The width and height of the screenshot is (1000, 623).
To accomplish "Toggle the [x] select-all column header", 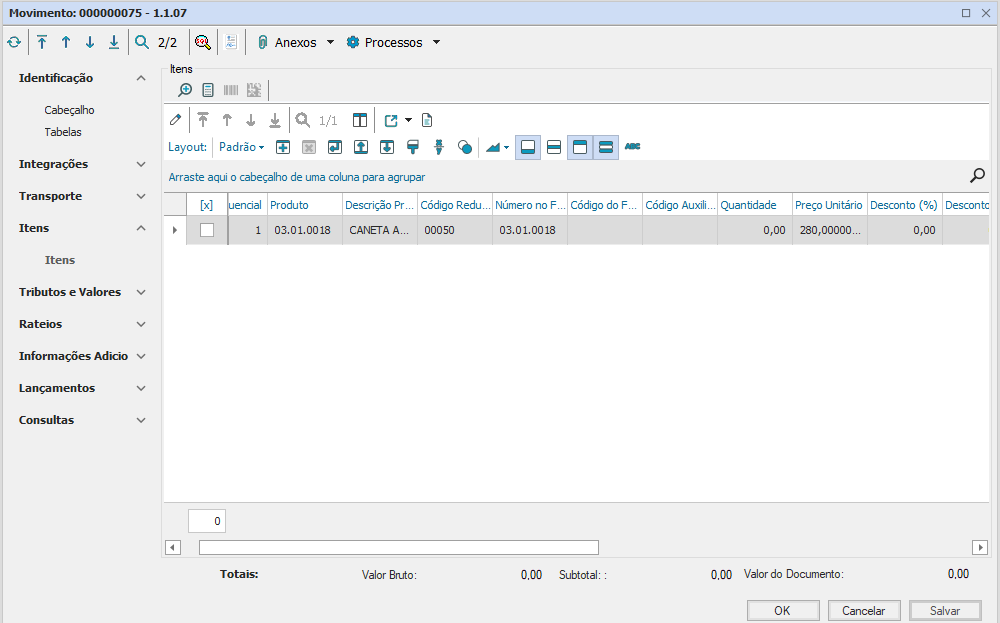I will [x=207, y=205].
